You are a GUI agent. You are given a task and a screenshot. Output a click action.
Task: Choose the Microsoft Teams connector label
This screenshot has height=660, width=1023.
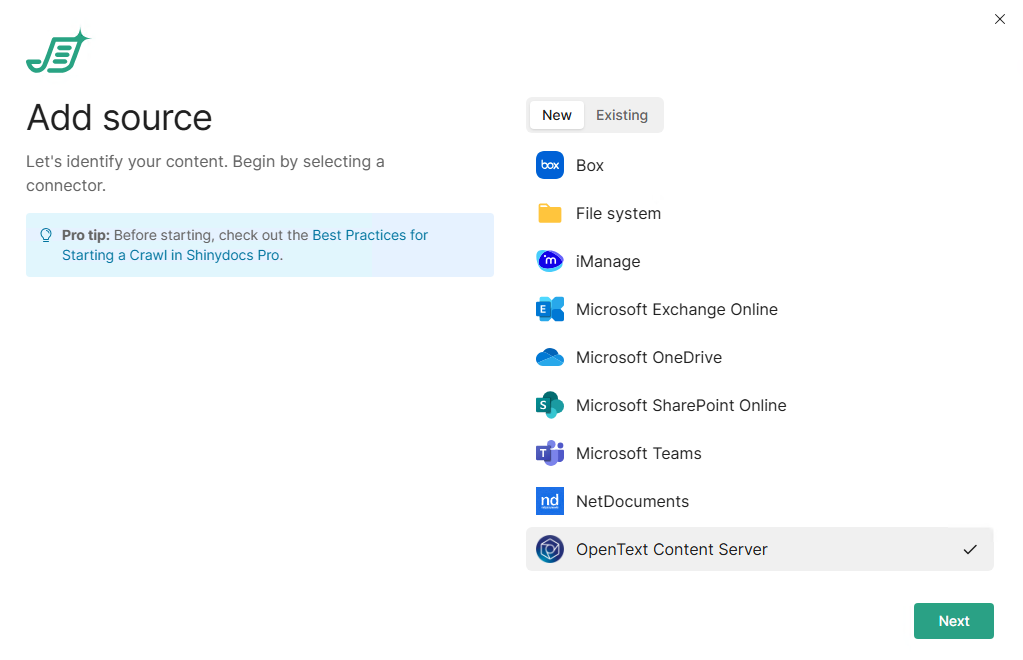click(x=638, y=453)
